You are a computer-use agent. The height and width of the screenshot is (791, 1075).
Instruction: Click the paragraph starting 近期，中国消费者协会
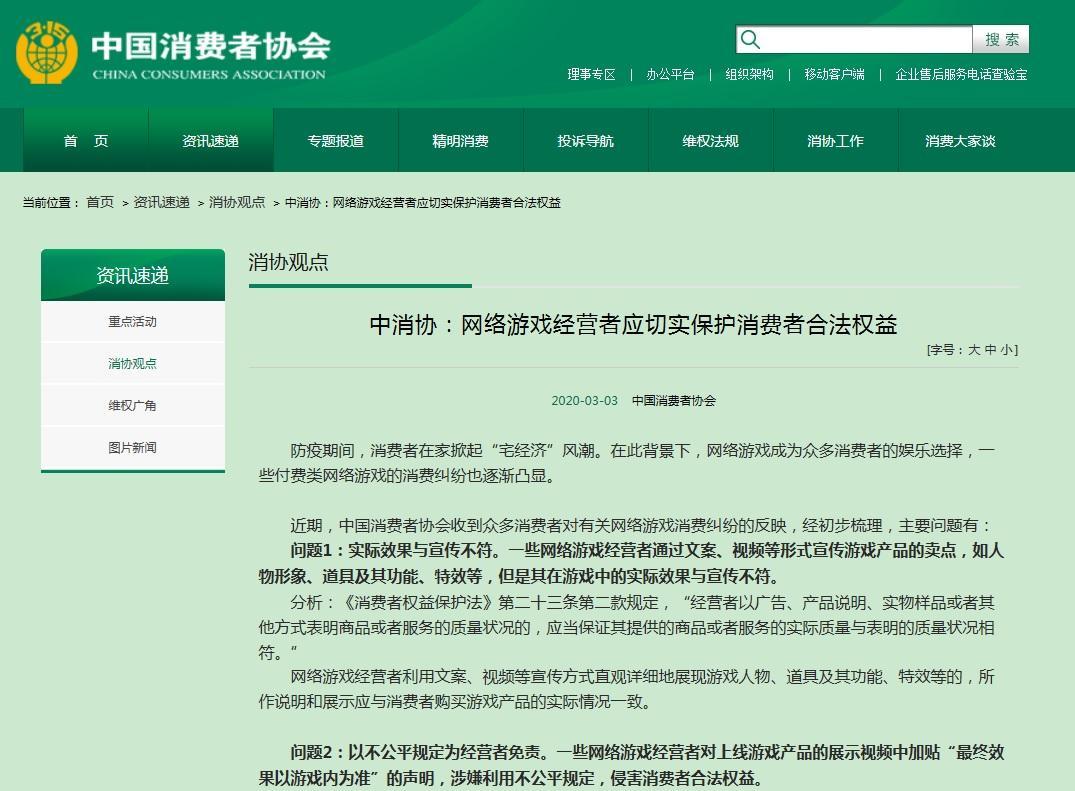click(641, 526)
